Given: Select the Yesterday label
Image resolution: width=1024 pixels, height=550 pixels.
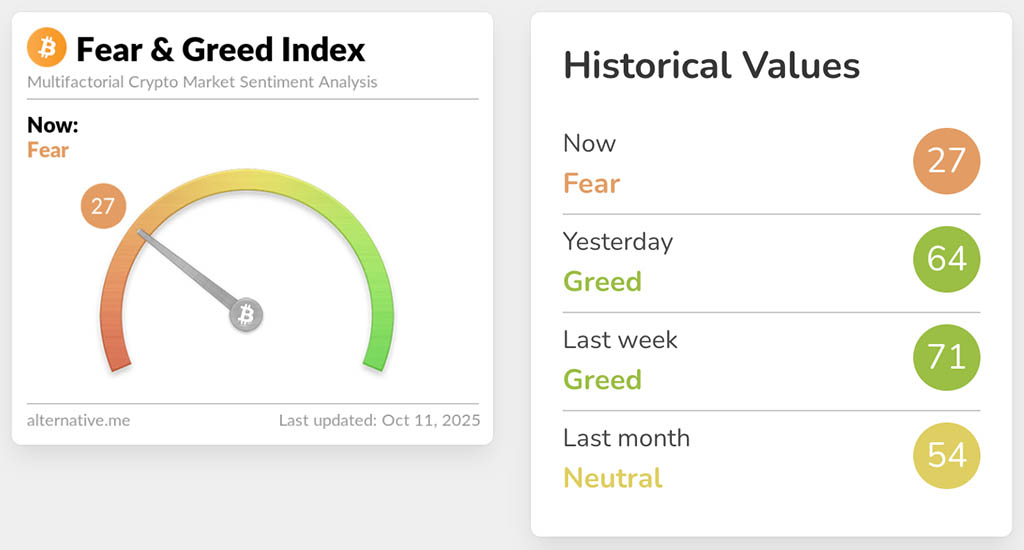Looking at the screenshot, I should pos(618,242).
